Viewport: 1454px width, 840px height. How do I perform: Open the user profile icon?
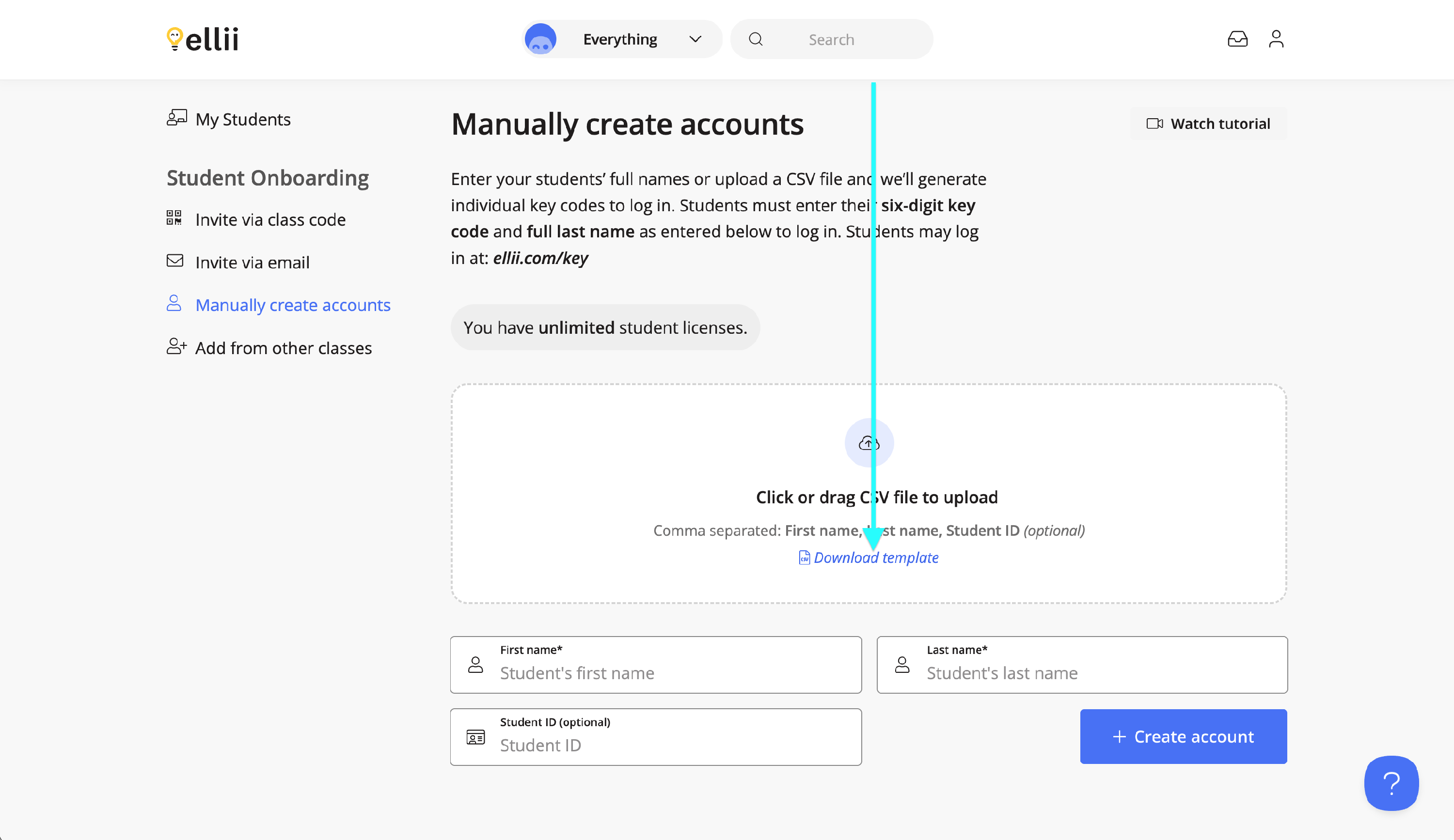pos(1276,39)
